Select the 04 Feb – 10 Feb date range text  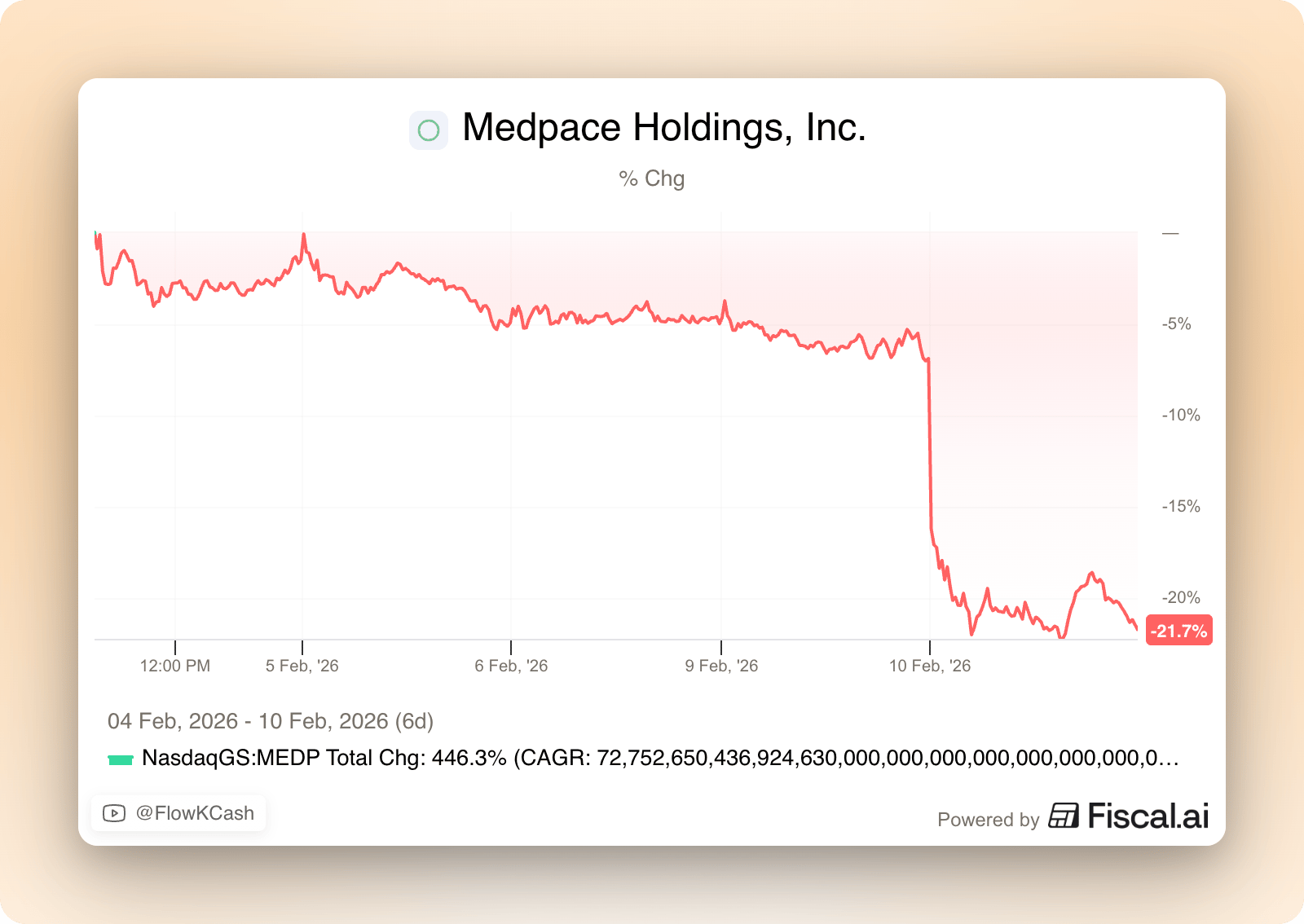271,721
